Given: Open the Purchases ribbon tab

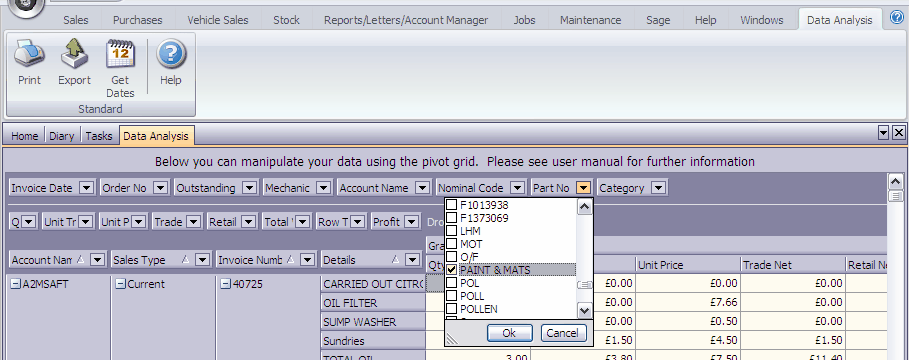Looking at the screenshot, I should point(138,20).
